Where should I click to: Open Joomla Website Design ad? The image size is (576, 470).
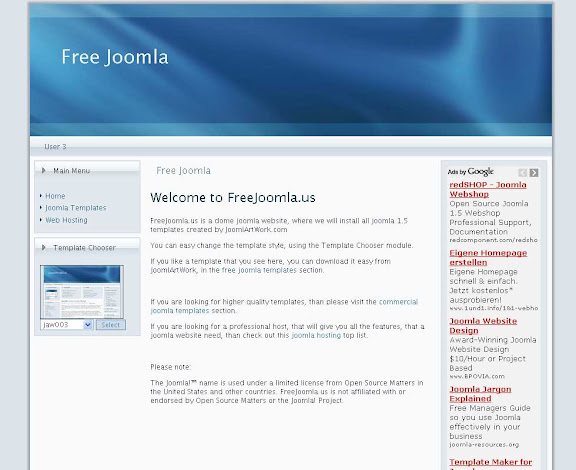[x=483, y=326]
